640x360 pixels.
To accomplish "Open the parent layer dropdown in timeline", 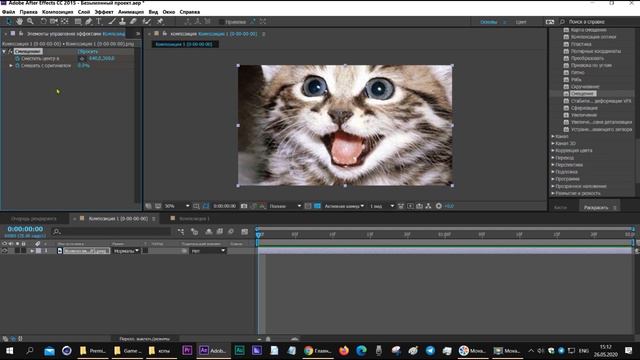I will click(x=208, y=251).
